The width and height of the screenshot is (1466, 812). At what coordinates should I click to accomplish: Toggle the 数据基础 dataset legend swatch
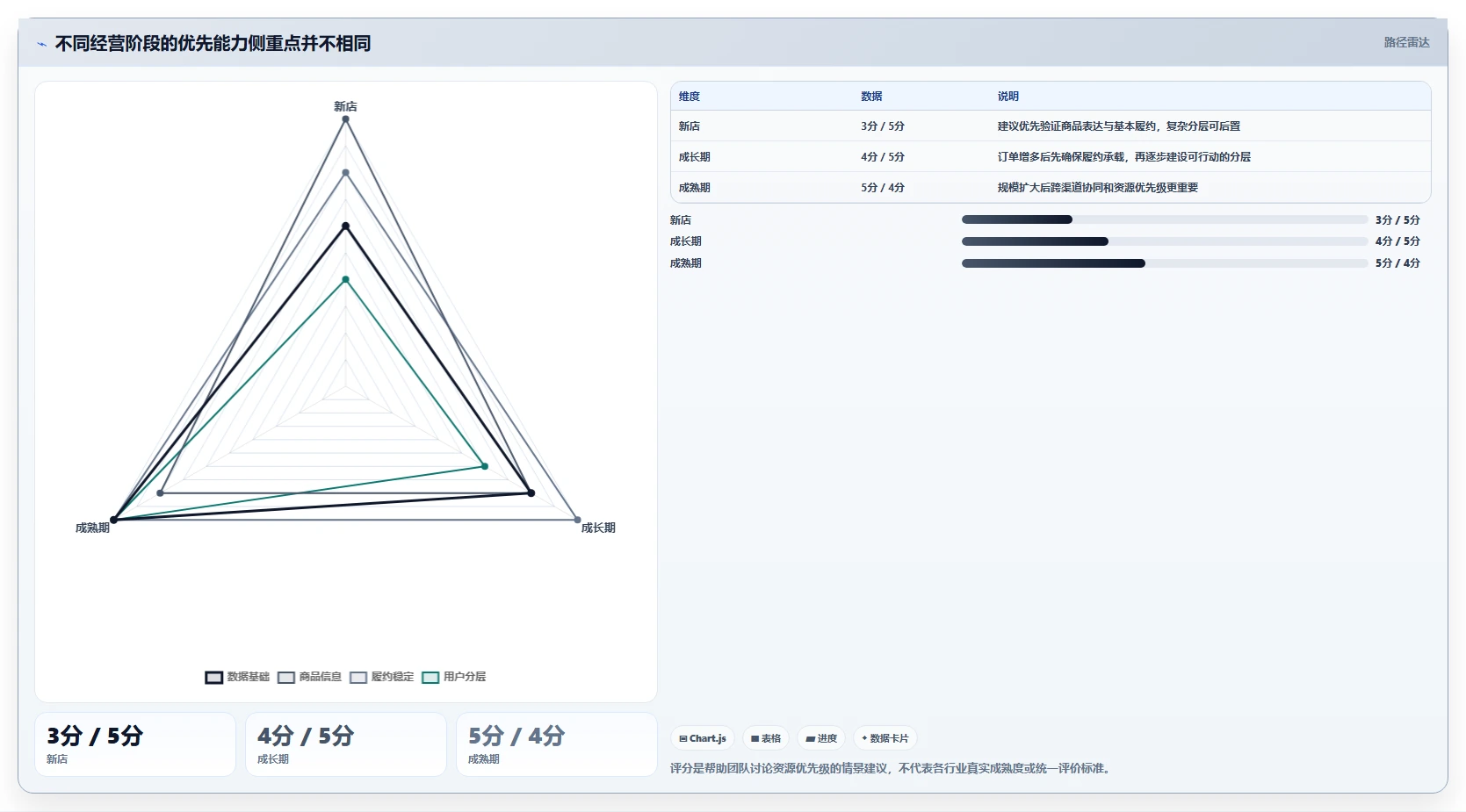coord(214,677)
